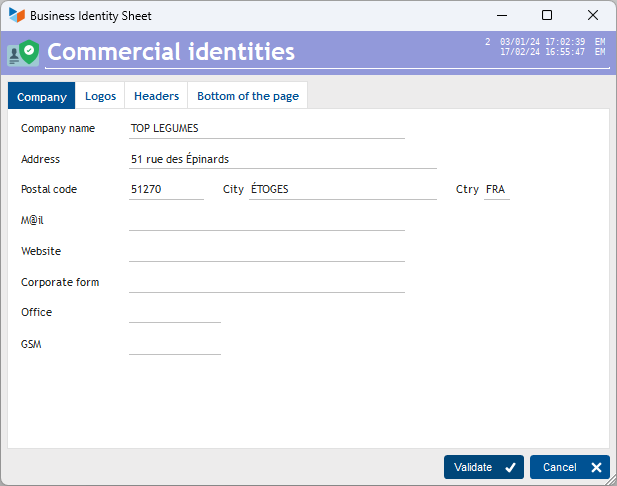The height and width of the screenshot is (486, 617).
Task: Click the Commercial identities shield badge icon
Action: tap(23, 53)
